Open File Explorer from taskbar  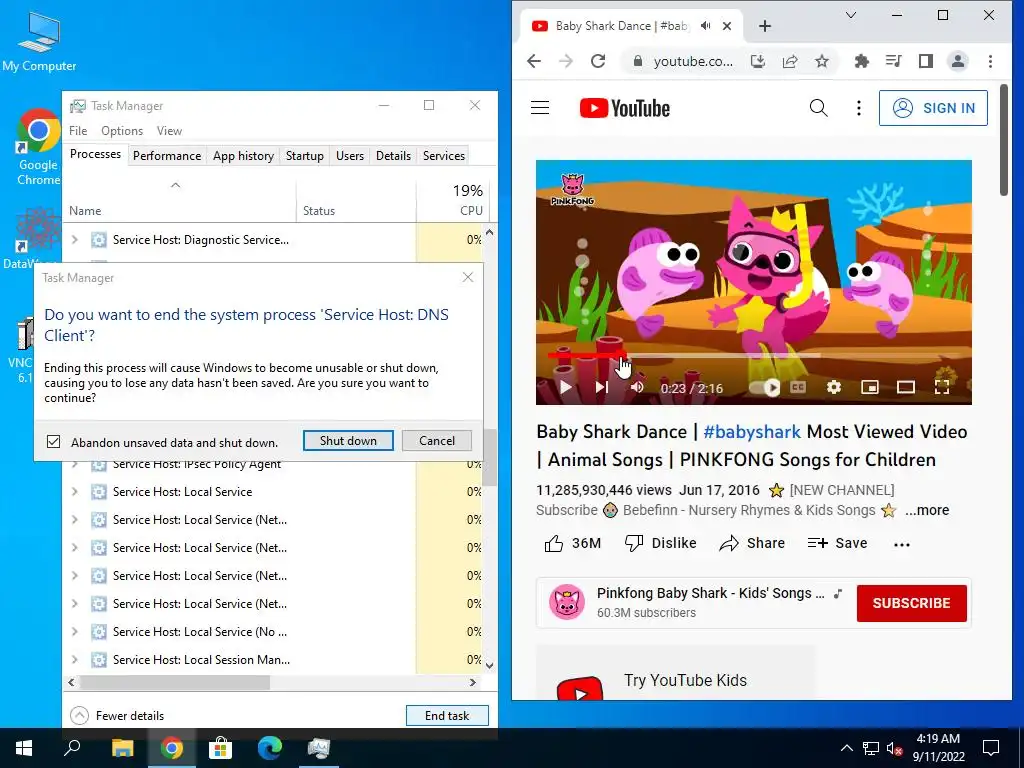click(x=122, y=748)
